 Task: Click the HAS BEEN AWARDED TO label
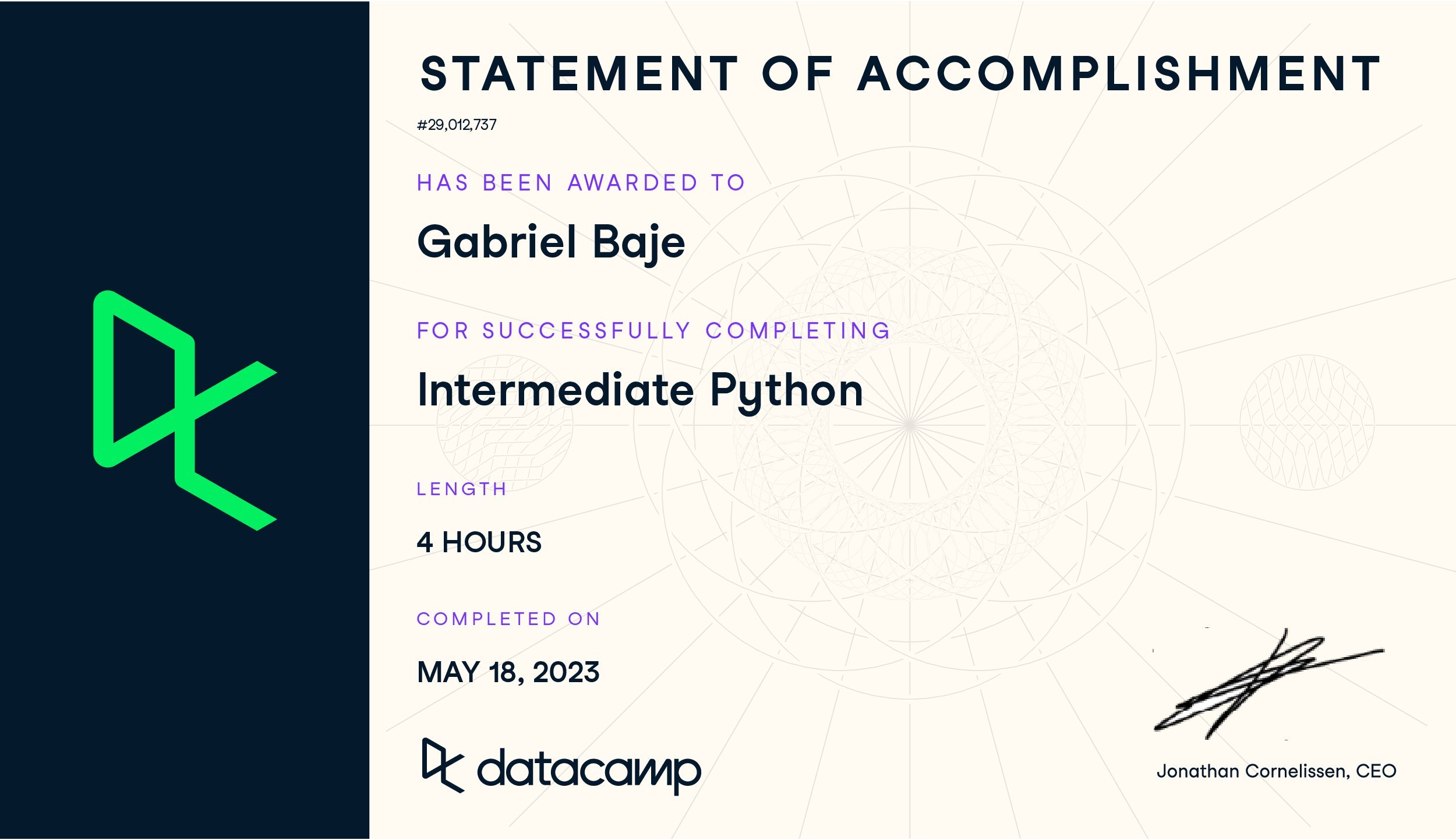coord(581,183)
